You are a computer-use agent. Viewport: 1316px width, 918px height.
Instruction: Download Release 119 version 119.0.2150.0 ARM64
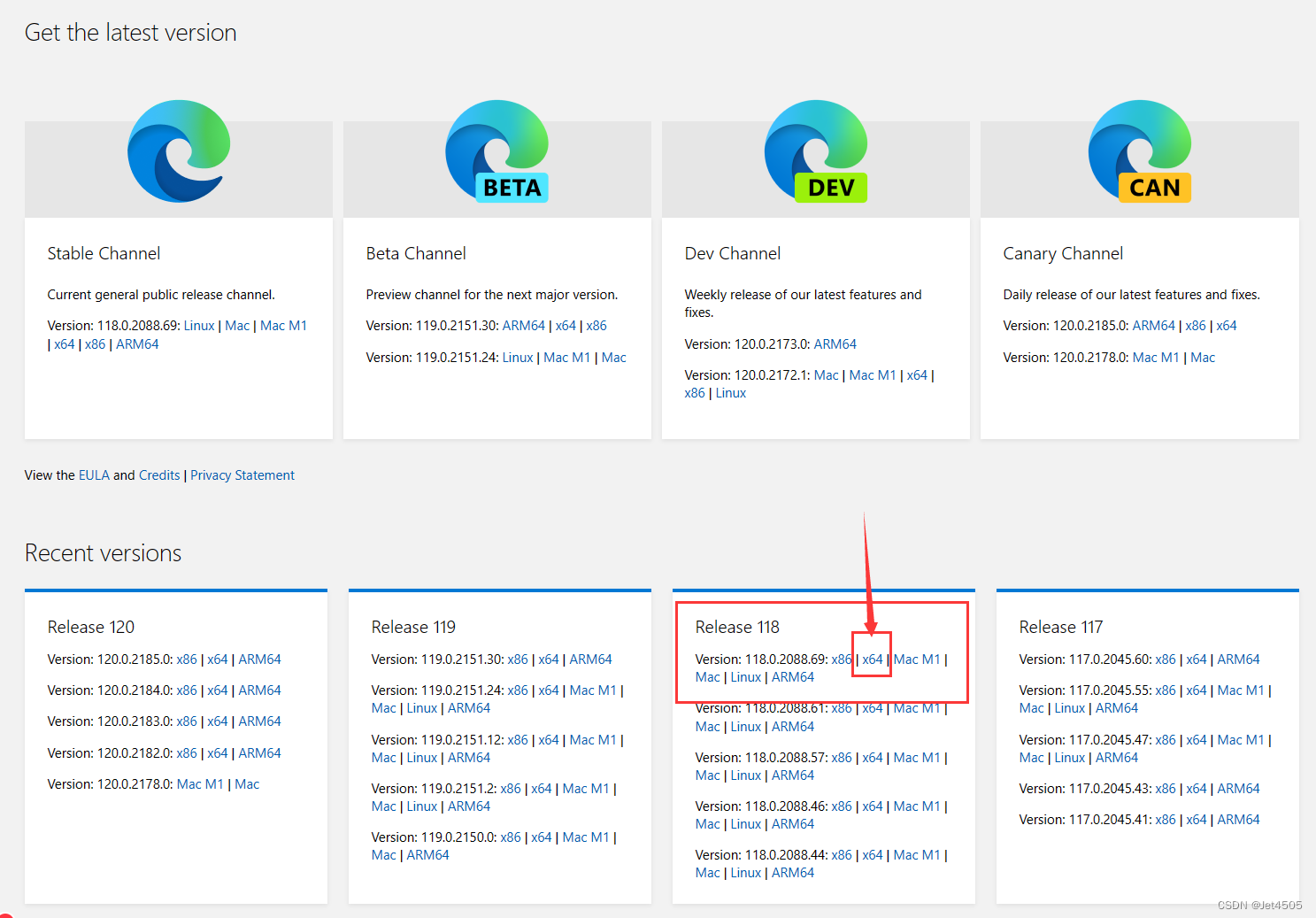pyautogui.click(x=427, y=855)
